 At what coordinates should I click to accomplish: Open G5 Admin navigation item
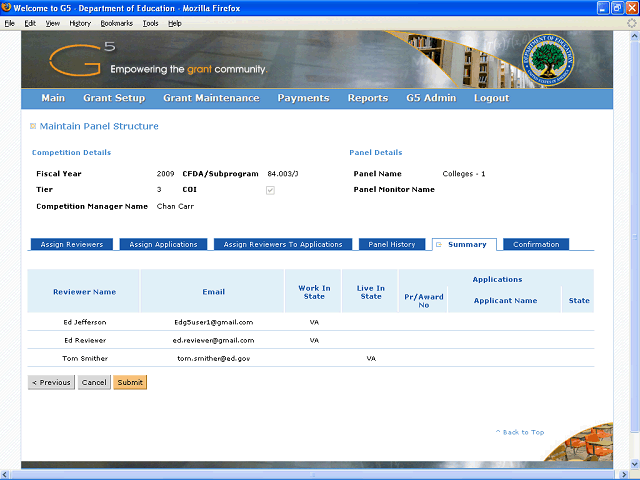[x=431, y=98]
